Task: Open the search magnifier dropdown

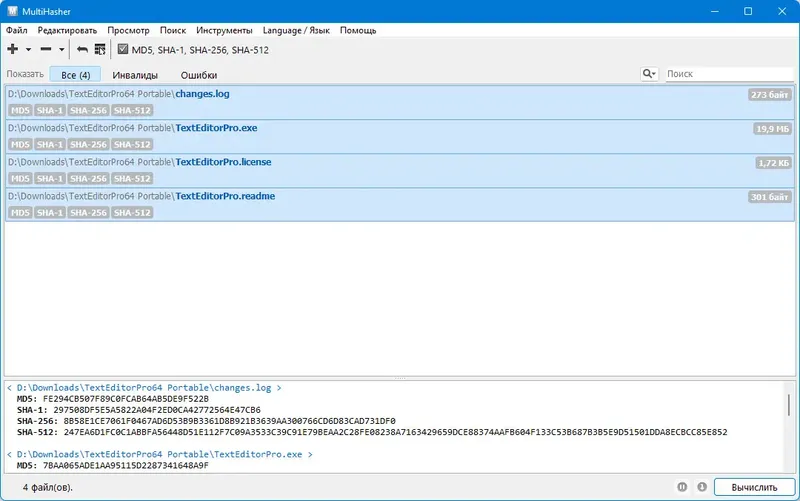Action: click(x=649, y=74)
